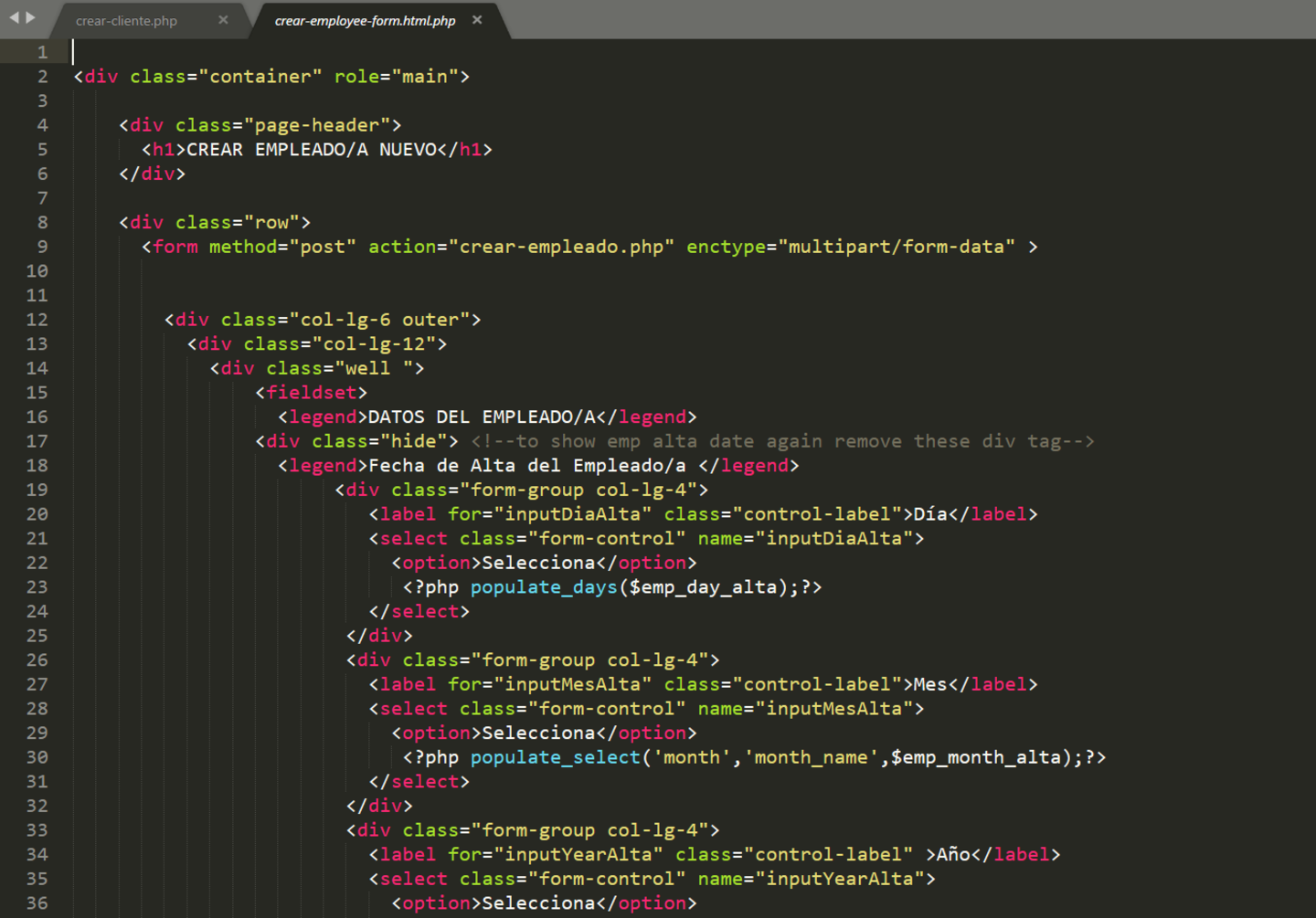Close the crear-cliente.php tab
Screen dimensions: 1316x918
click(223, 19)
